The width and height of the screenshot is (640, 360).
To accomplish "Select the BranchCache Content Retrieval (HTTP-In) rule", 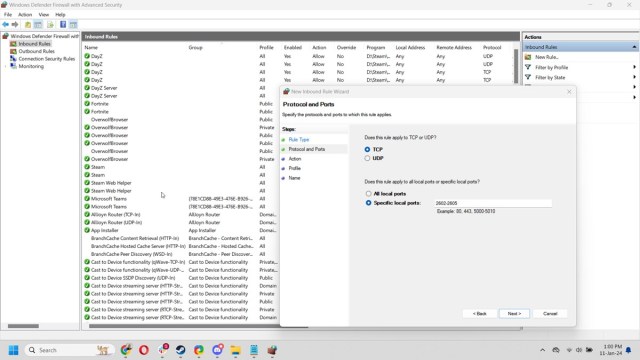I will 135,238.
